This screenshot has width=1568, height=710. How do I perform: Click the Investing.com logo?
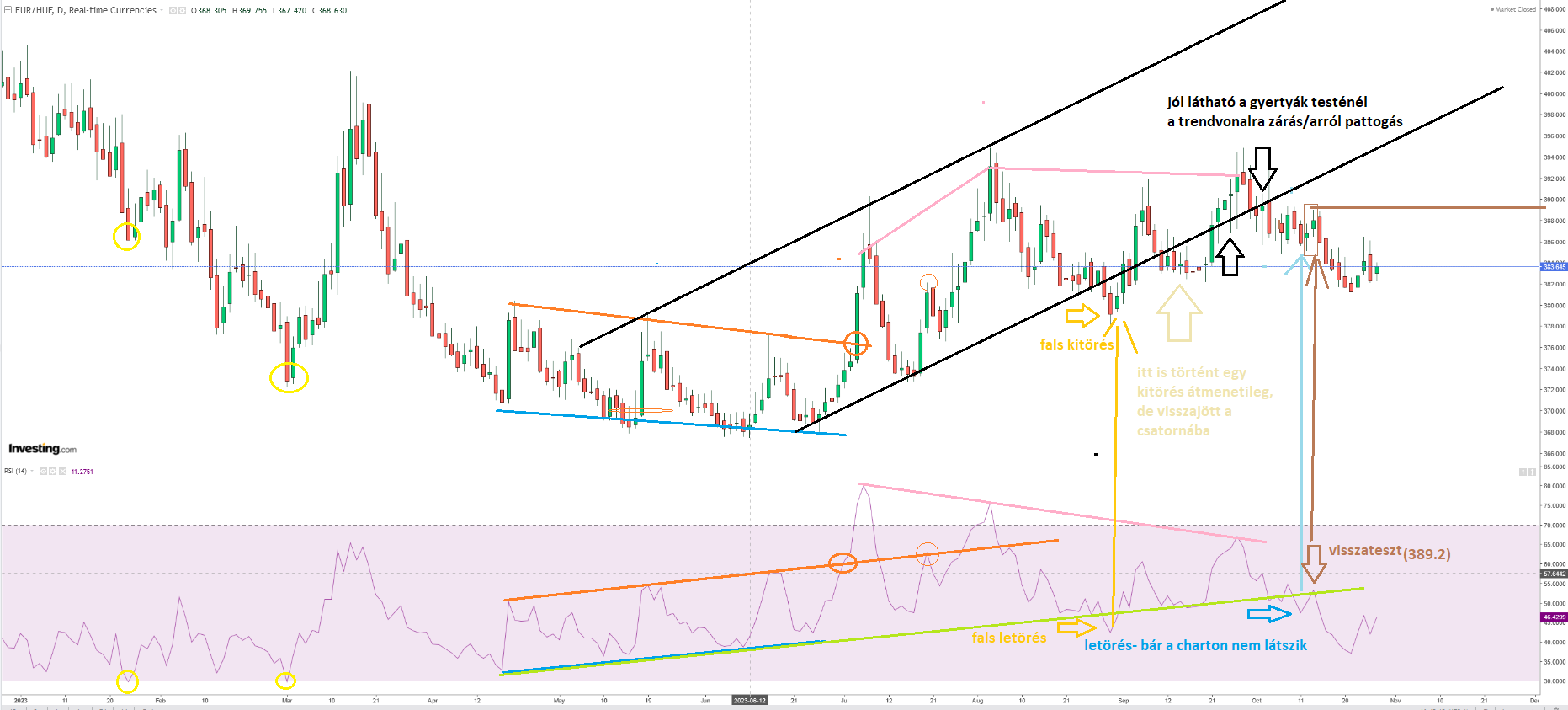pos(42,449)
